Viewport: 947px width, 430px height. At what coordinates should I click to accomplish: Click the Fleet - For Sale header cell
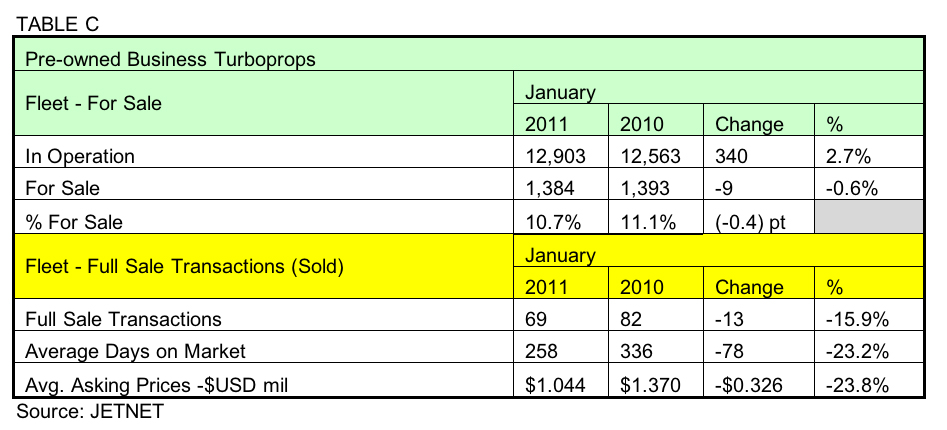pos(94,103)
